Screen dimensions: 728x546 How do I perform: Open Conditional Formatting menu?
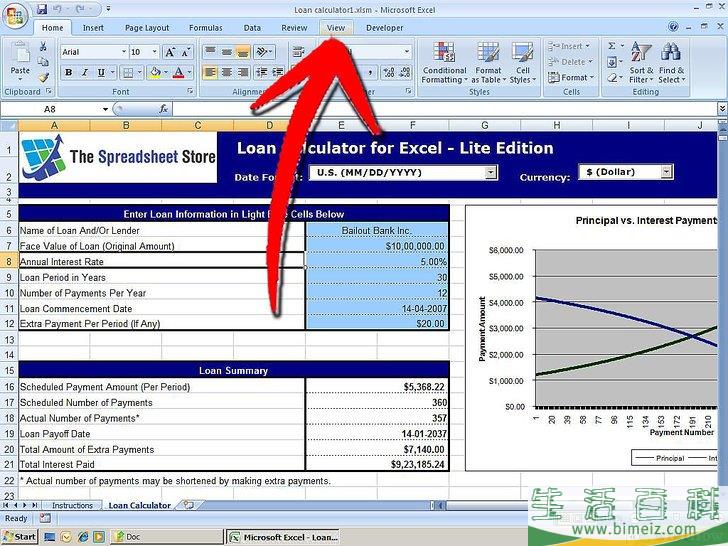tap(444, 63)
